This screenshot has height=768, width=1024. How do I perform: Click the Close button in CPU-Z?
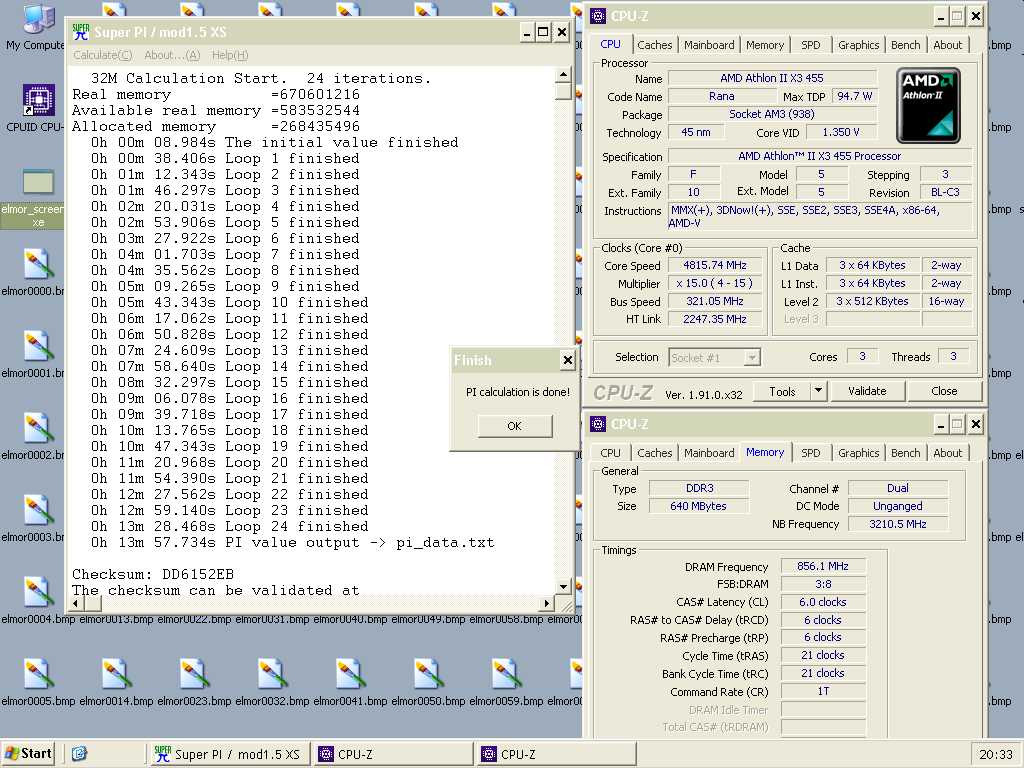[944, 392]
